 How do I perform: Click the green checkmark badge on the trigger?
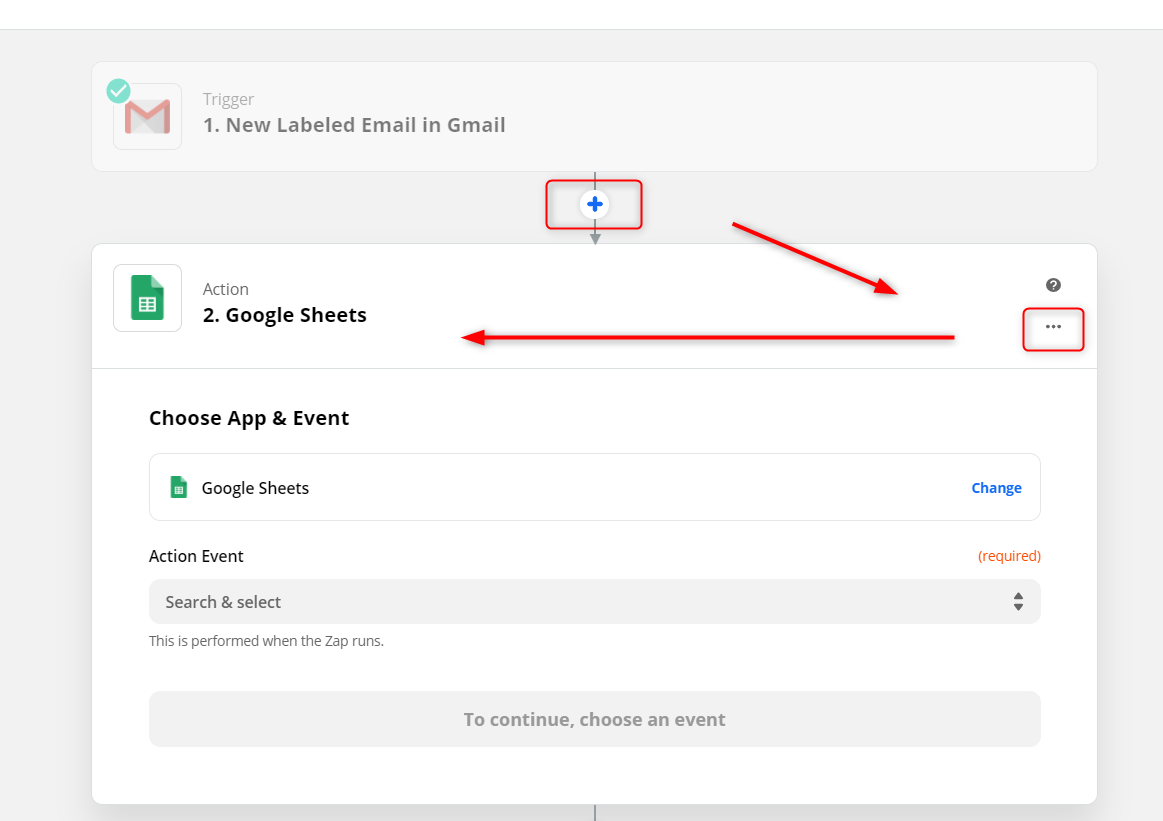(x=119, y=91)
